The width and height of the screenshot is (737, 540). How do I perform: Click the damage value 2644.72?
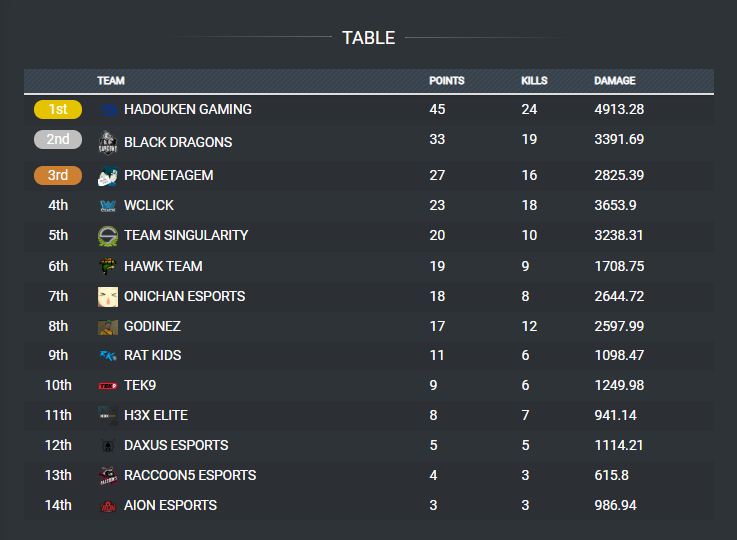(x=619, y=297)
